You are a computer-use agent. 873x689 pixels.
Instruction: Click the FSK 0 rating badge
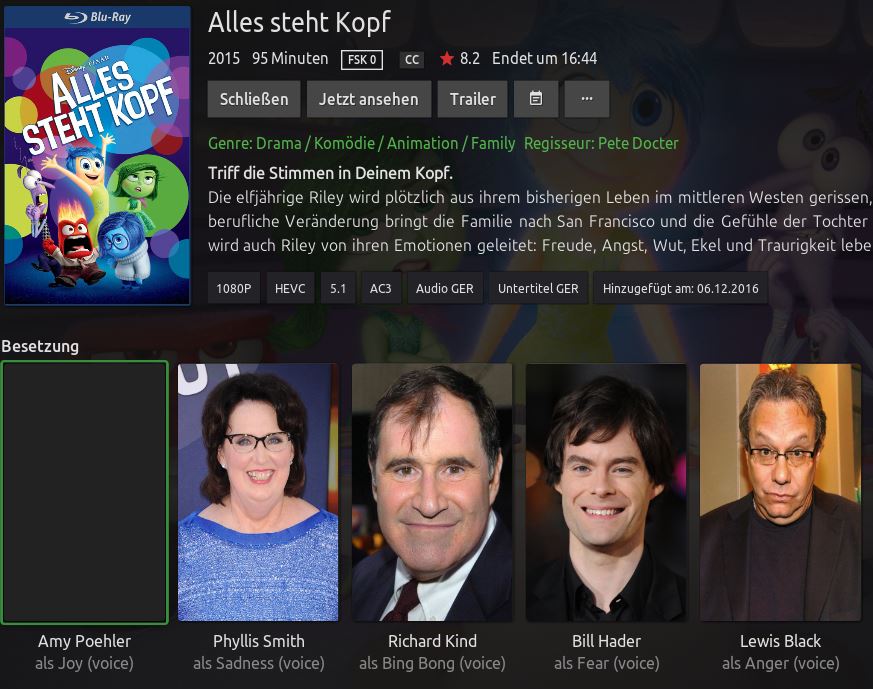pos(362,60)
